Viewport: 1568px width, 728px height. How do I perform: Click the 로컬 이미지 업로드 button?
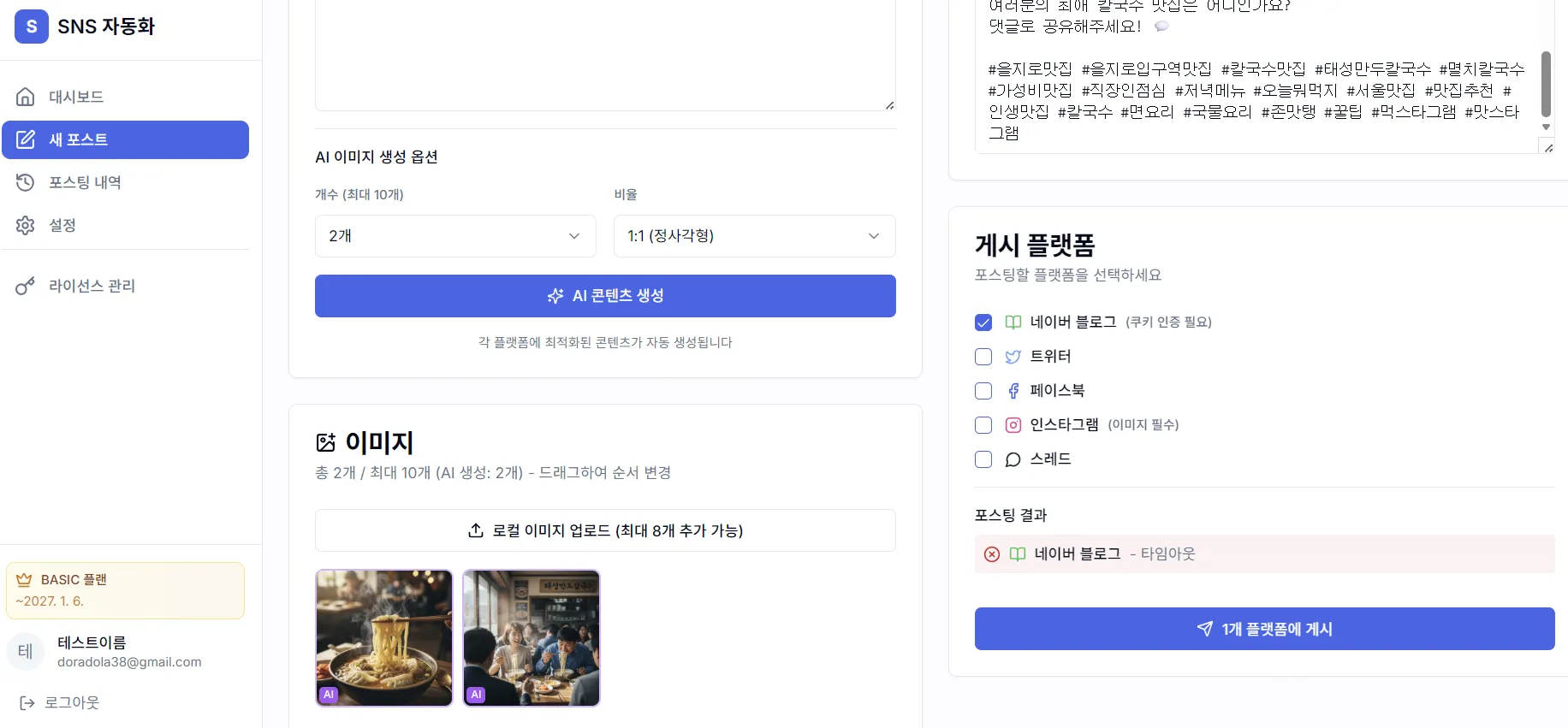pos(605,530)
